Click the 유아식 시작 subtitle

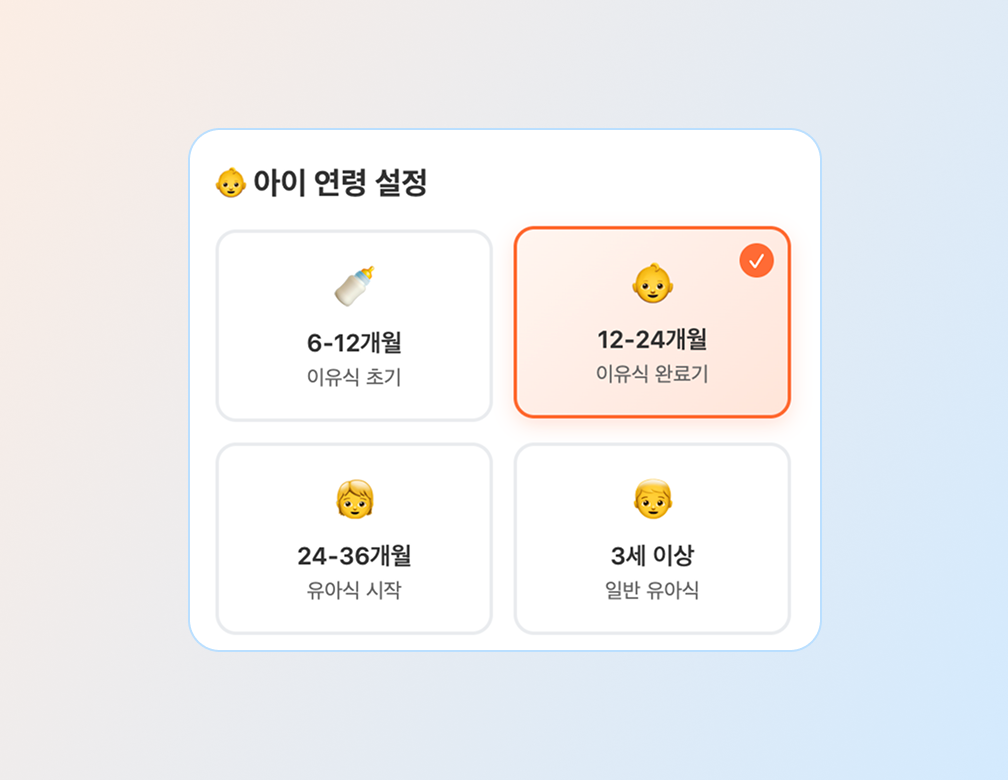354,590
